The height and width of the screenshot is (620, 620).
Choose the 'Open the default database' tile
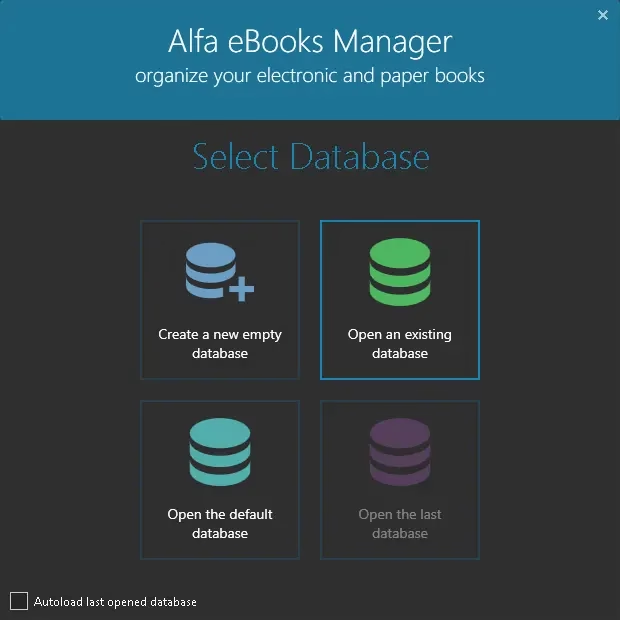pos(220,480)
